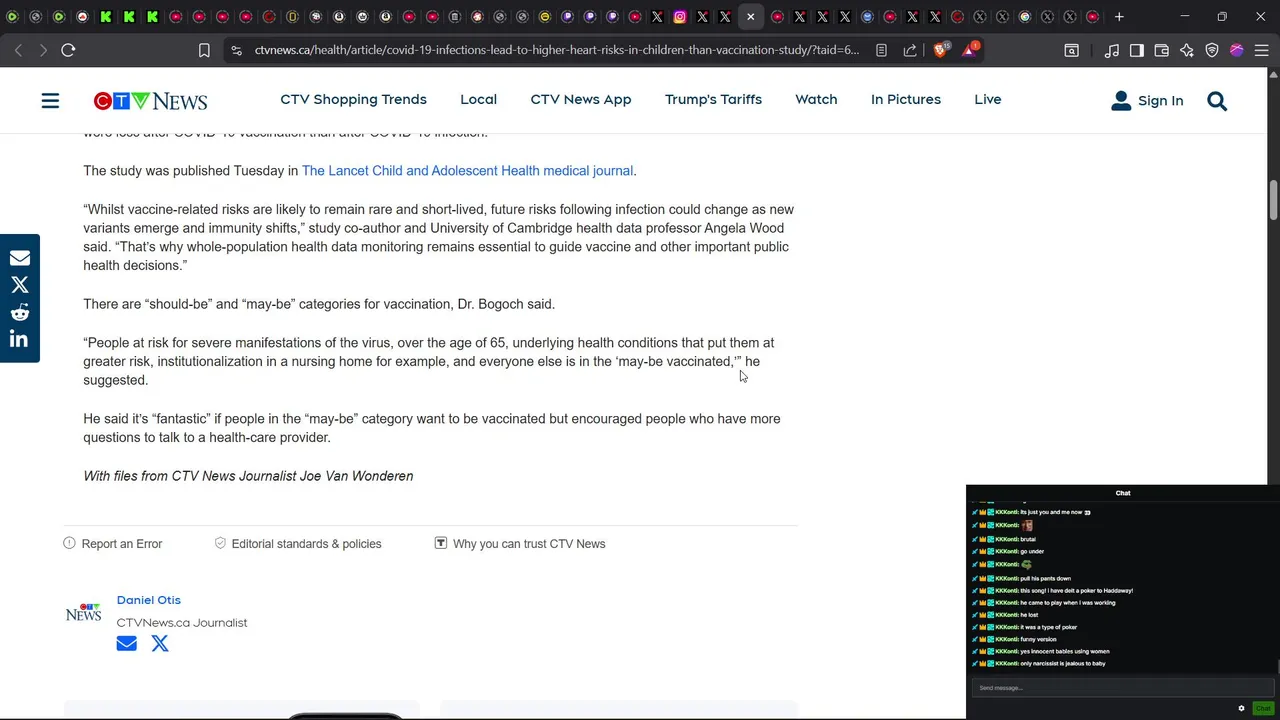
Task: Open the Brave media playlist music icon
Action: 1112,50
